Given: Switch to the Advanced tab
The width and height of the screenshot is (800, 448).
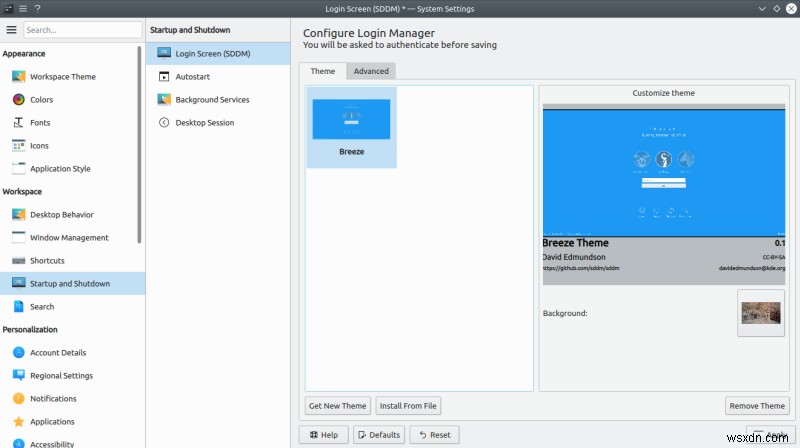Looking at the screenshot, I should tap(371, 71).
